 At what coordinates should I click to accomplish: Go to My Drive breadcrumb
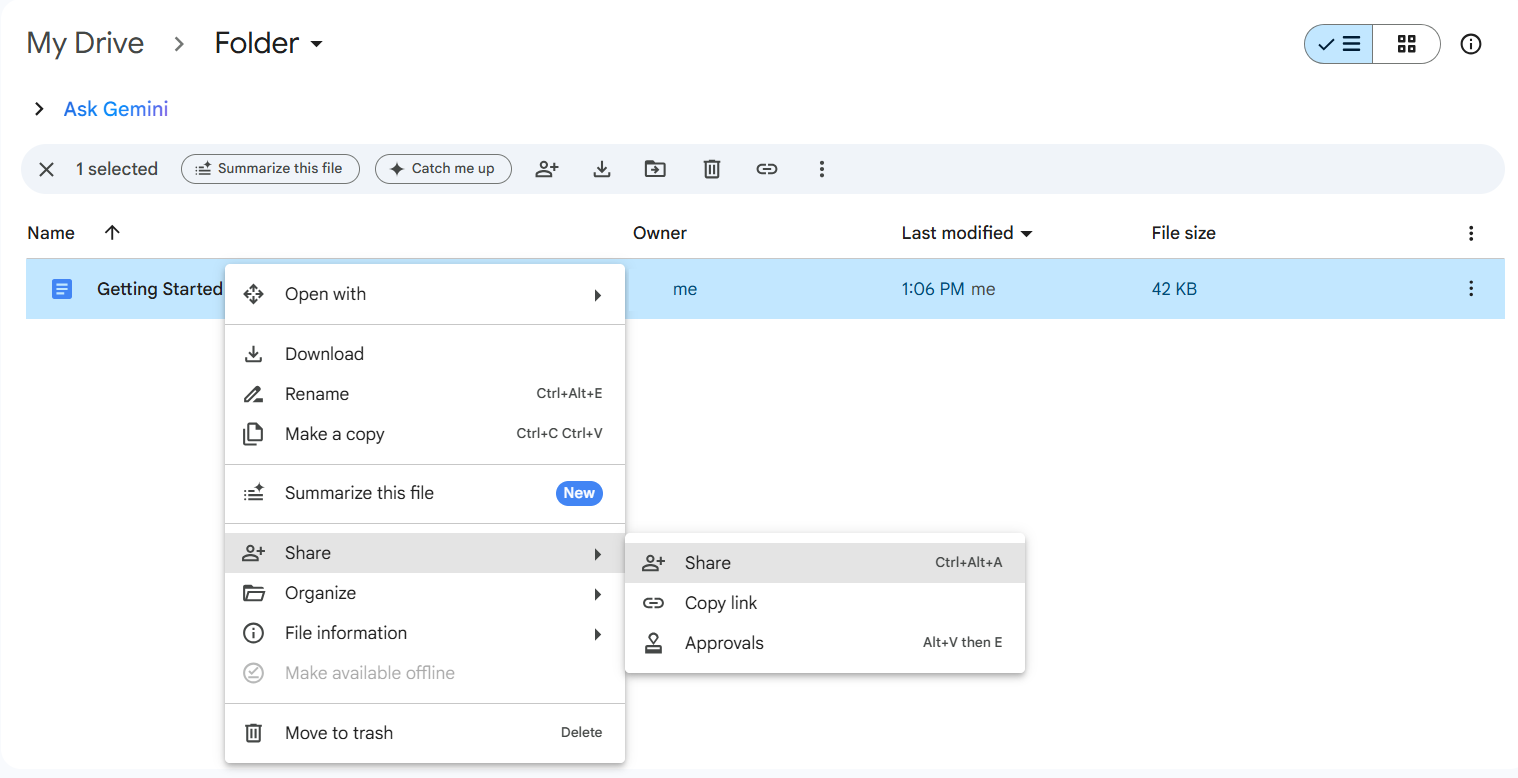tap(85, 43)
